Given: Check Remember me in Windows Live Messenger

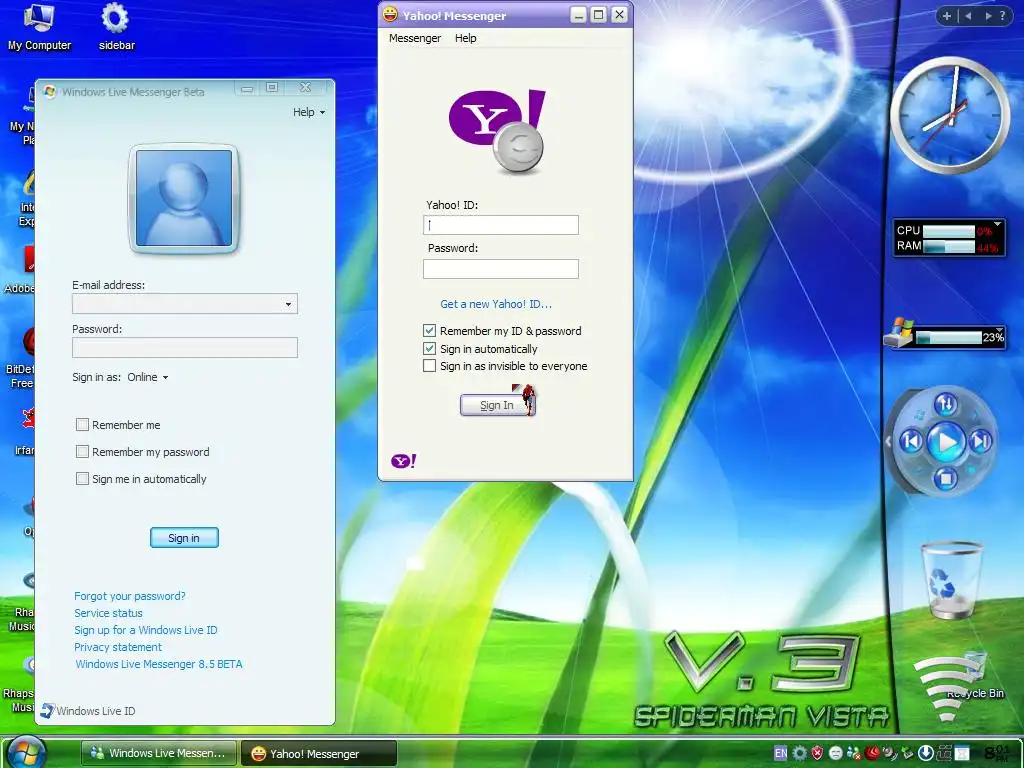Looking at the screenshot, I should point(82,424).
